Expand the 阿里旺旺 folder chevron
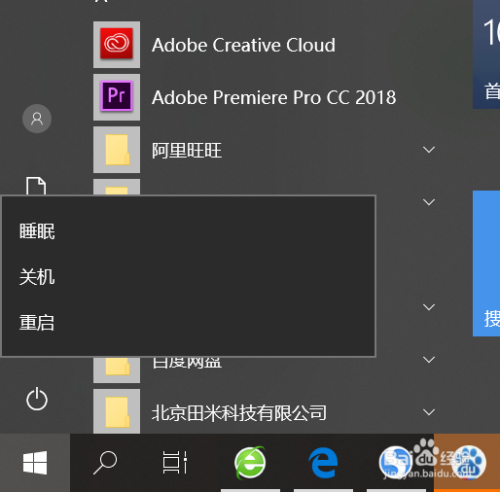Image resolution: width=500 pixels, height=492 pixels. [429, 150]
